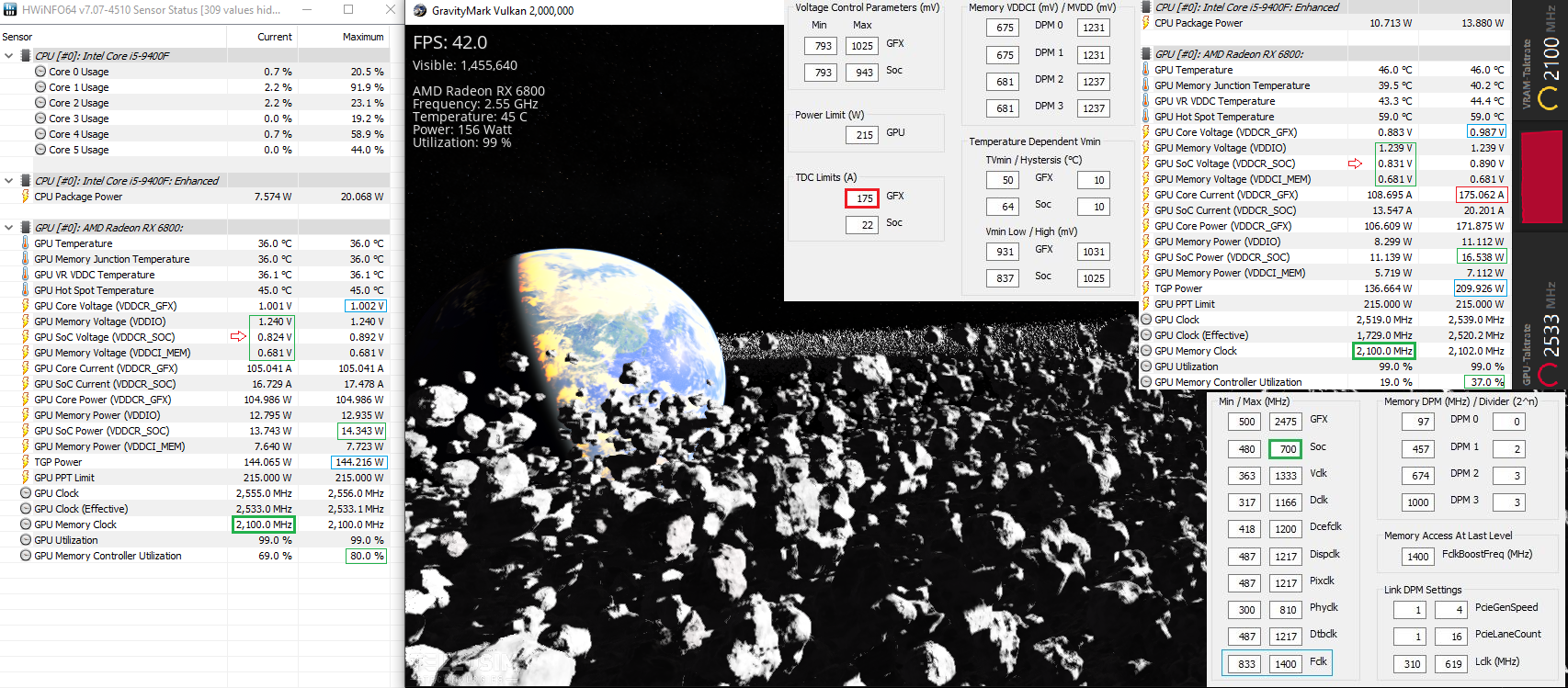Click the icon beside GPU Utilization in the main HWiNFO window

26,540
